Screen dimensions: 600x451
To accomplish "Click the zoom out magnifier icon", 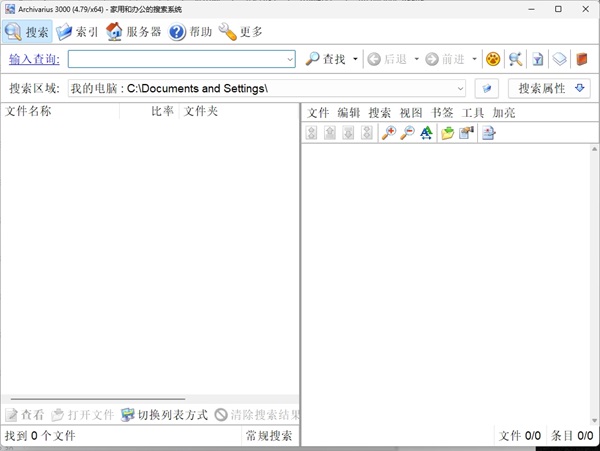I will point(408,133).
